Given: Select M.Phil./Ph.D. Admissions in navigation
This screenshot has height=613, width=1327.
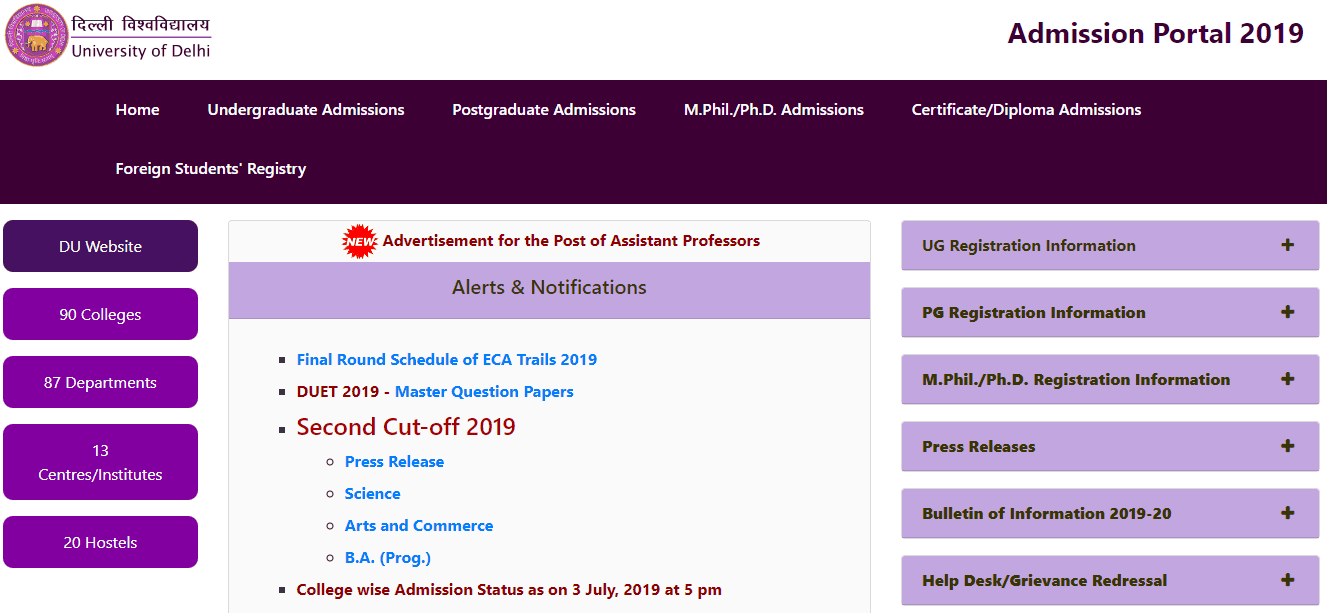Looking at the screenshot, I should [774, 110].
